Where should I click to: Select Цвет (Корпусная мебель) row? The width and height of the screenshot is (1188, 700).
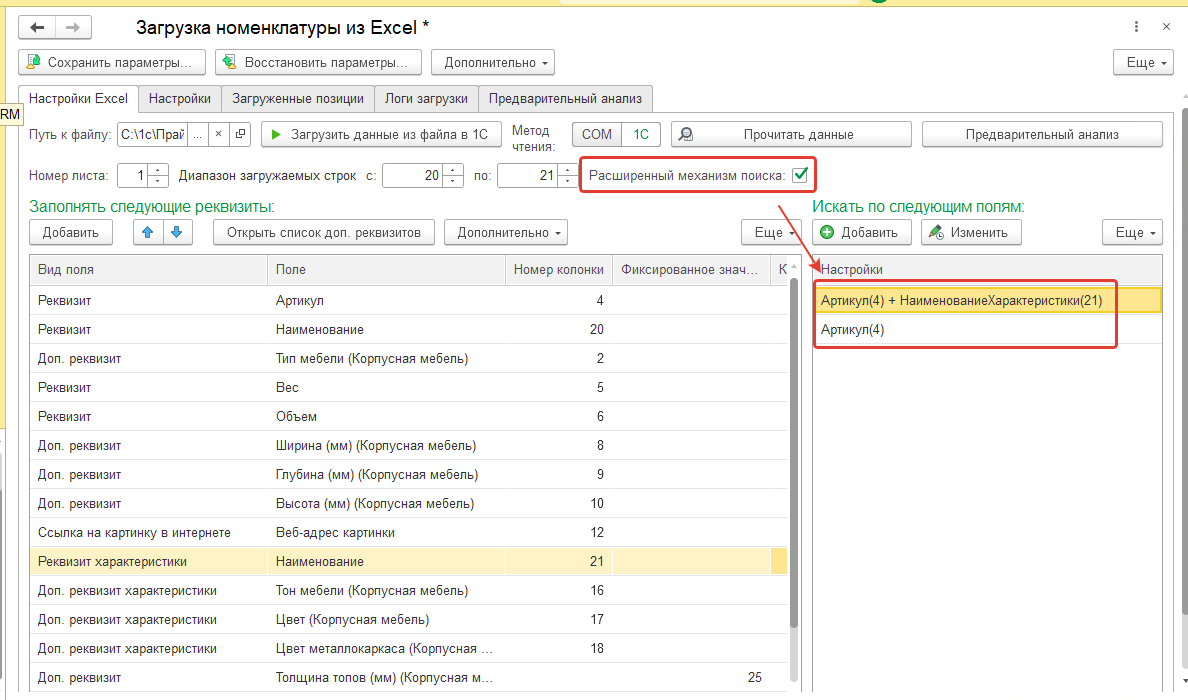409,620
